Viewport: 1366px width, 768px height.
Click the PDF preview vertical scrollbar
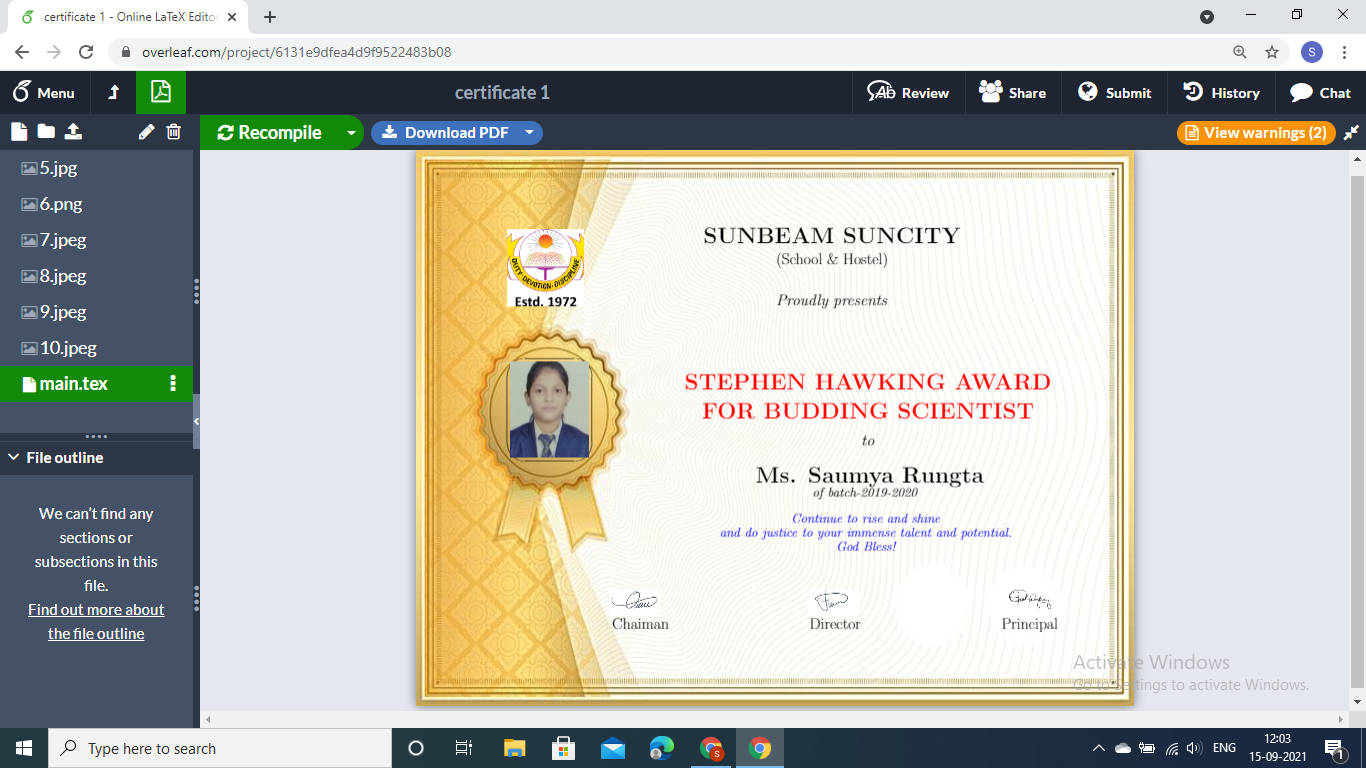tap(1357, 430)
